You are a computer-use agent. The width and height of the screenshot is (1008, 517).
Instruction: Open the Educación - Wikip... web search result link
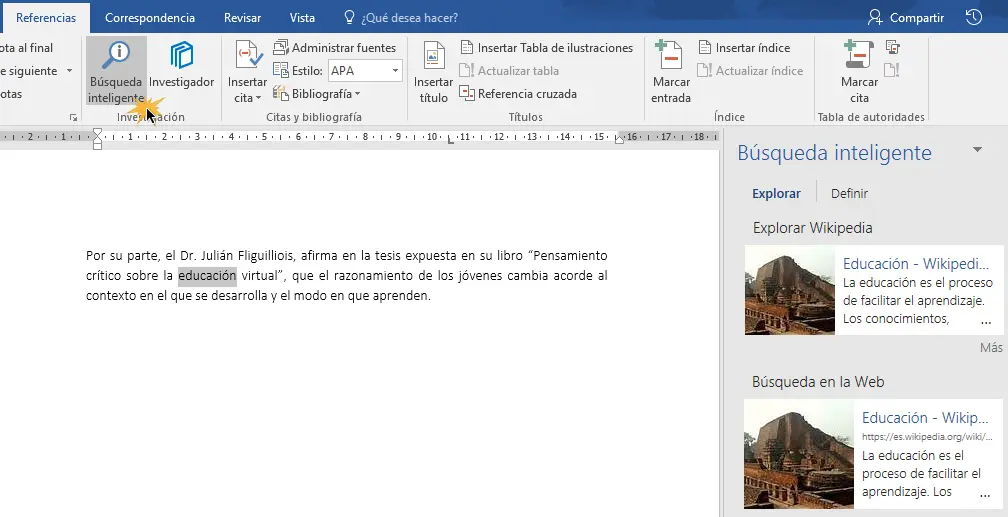click(925, 417)
